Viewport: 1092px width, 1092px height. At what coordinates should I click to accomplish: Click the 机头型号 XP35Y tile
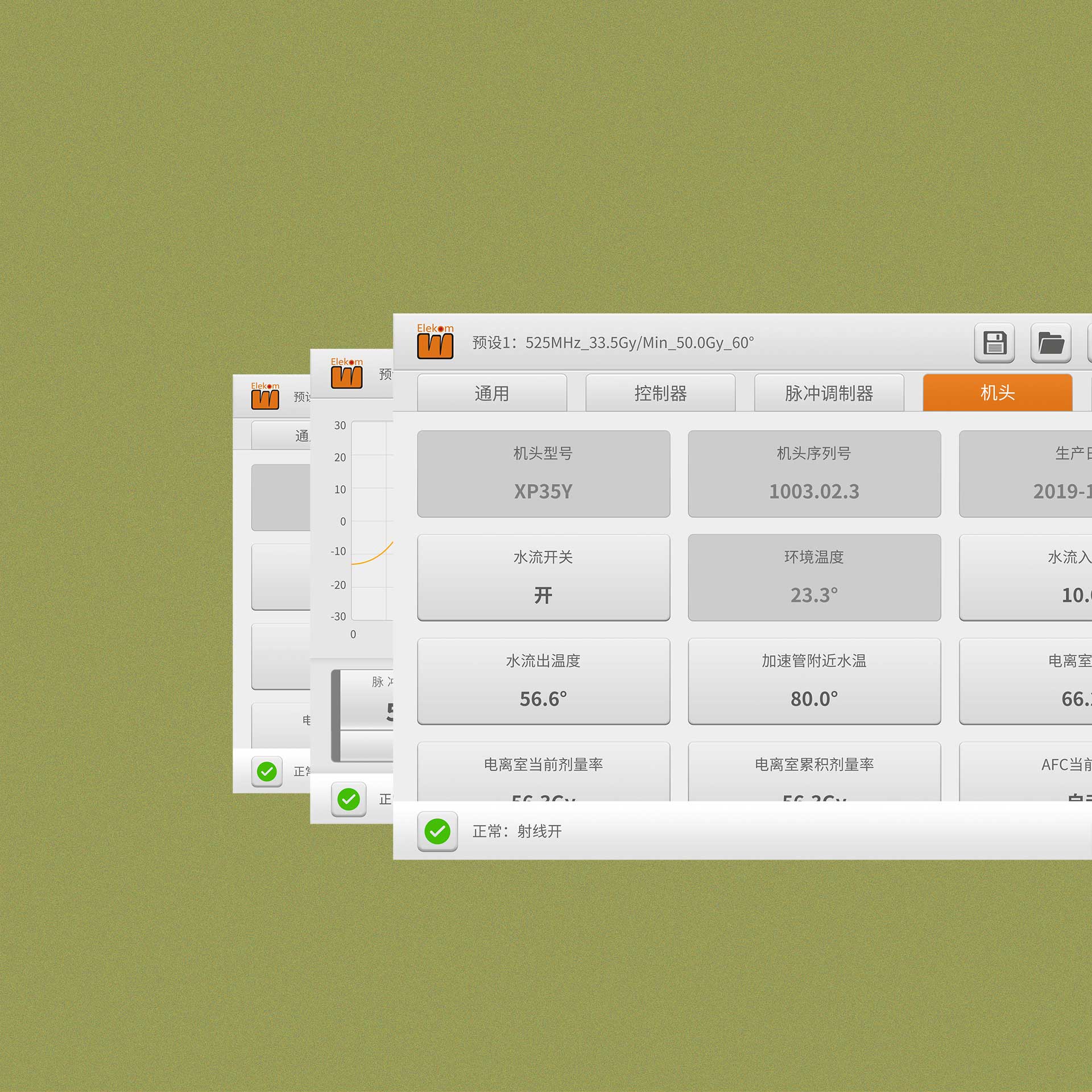(543, 473)
